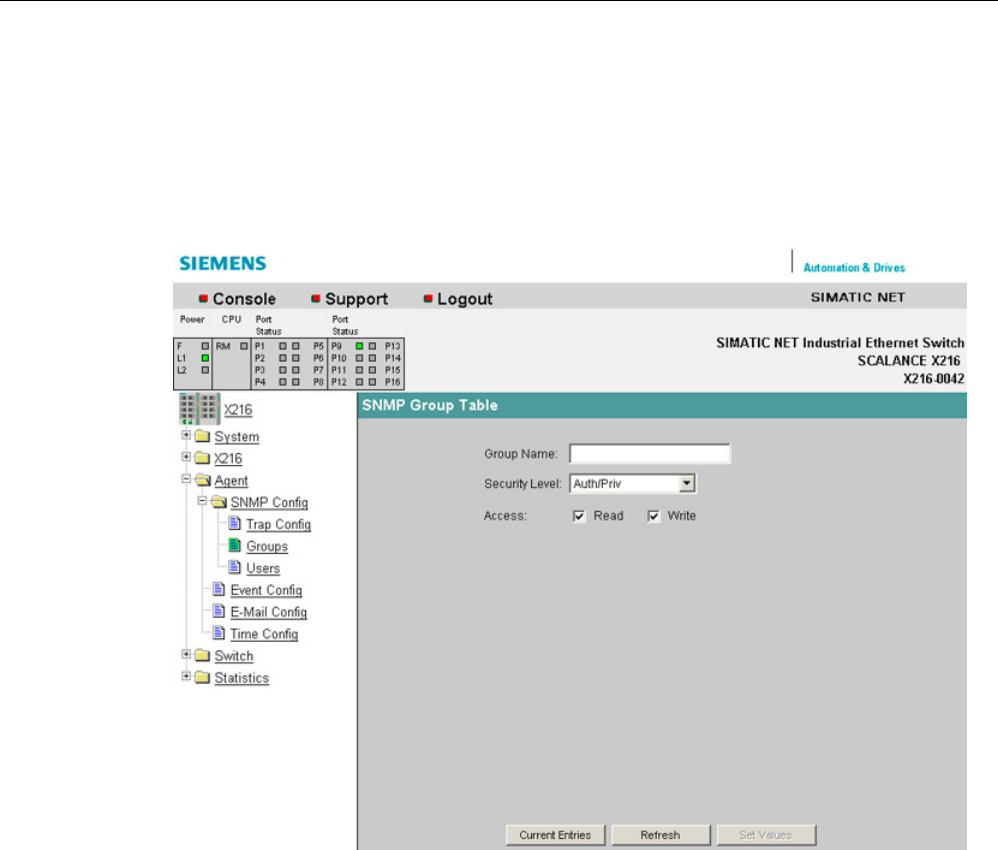Click the X216 folder icon in tree
Screen dimensions: 998x850
pyautogui.click(x=202, y=458)
